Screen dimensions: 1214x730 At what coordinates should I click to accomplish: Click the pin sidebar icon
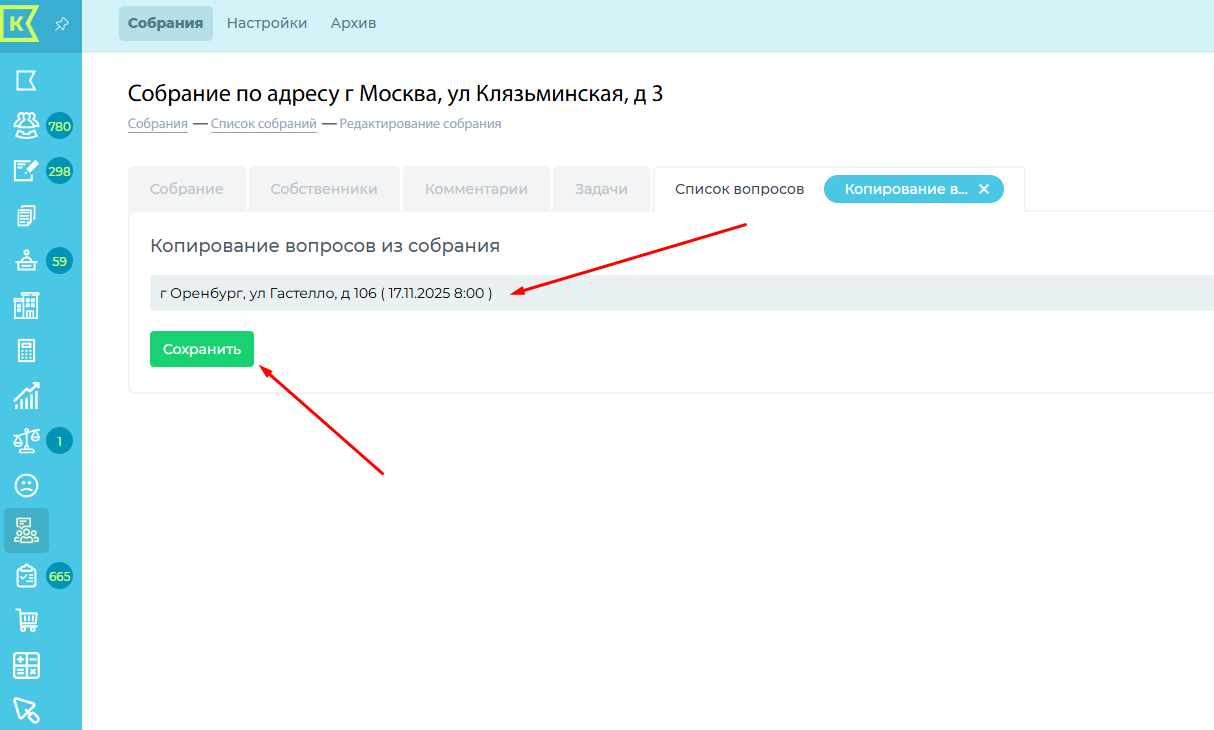(x=62, y=23)
